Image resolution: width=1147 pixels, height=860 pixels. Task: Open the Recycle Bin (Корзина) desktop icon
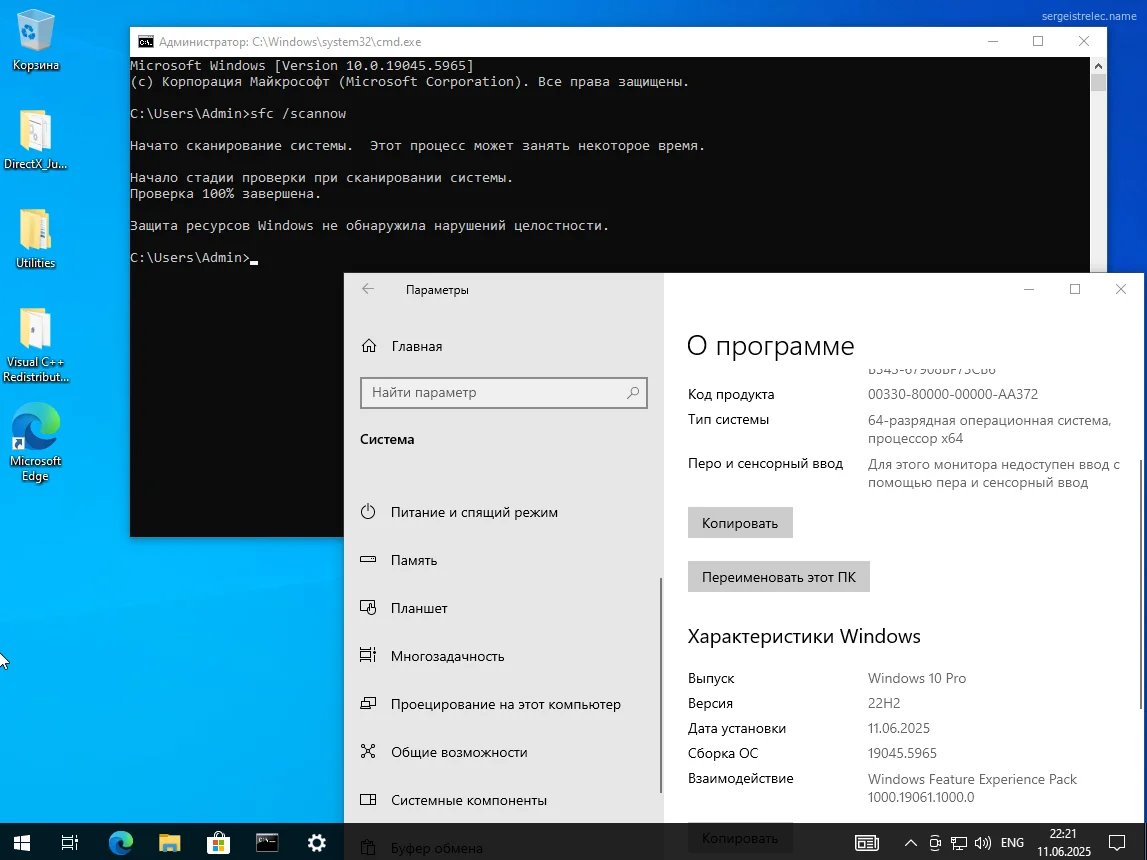coord(35,40)
